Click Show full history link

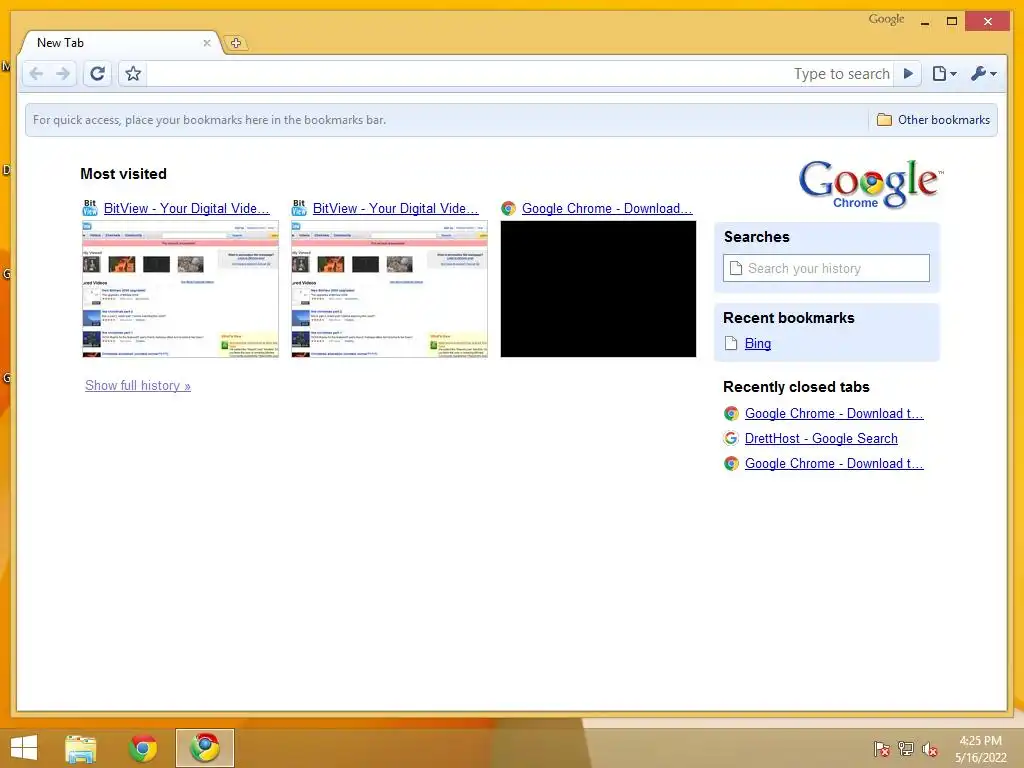tap(138, 385)
